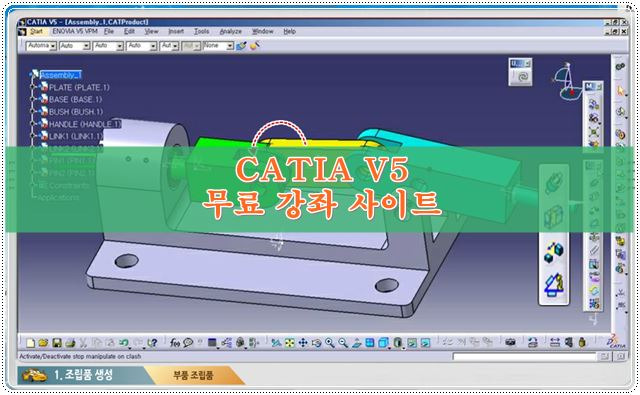Click the Undo arrow icon
The height and width of the screenshot is (395, 640).
point(124,343)
